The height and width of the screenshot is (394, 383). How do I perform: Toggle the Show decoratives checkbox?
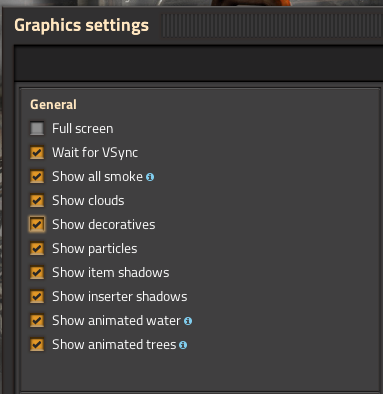(37, 225)
